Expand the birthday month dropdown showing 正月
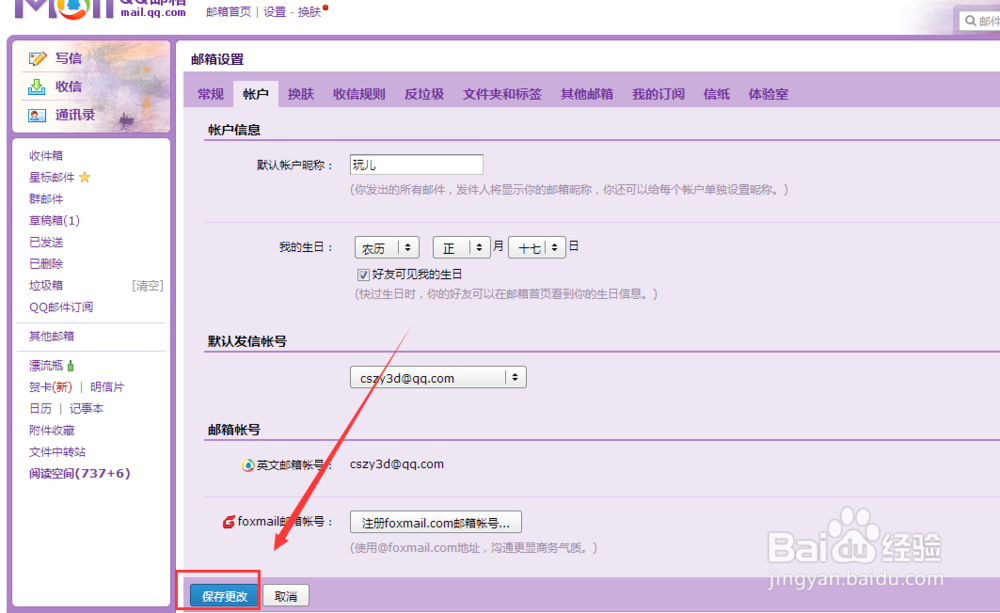The width and height of the screenshot is (1000, 613). (x=461, y=246)
